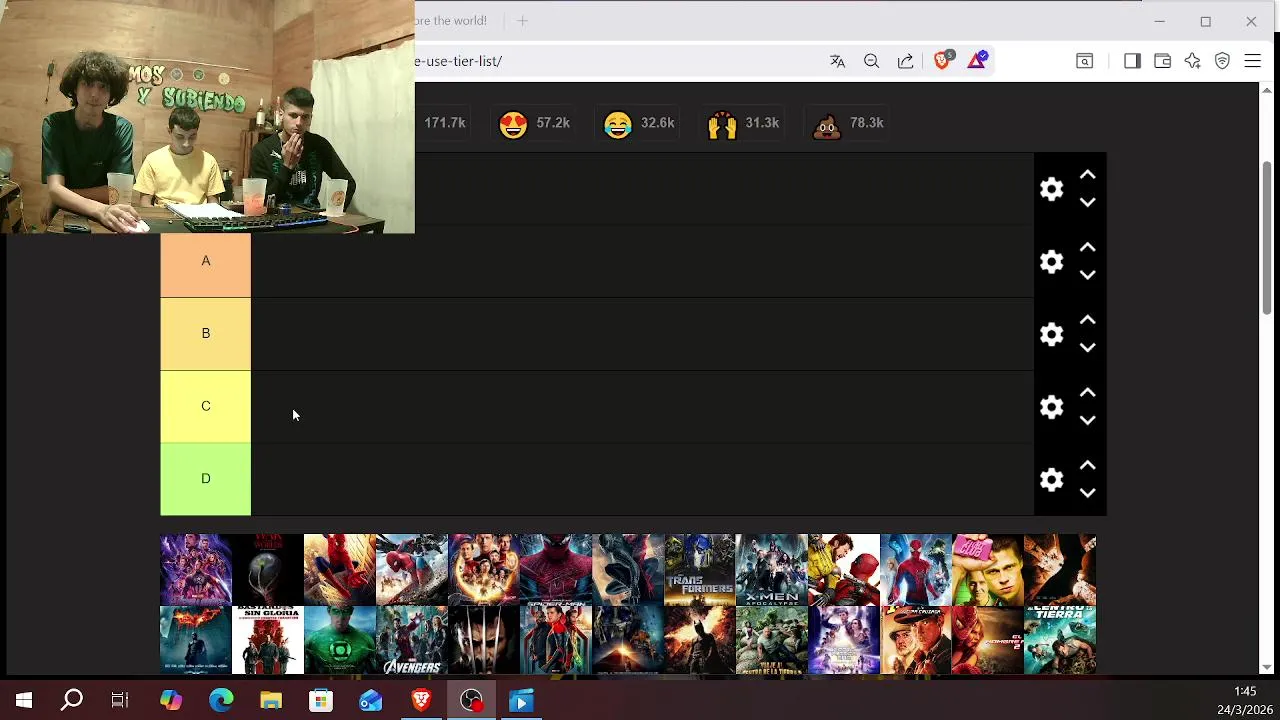Move the B tier row up
This screenshot has height=720, width=1280.
[1088, 321]
